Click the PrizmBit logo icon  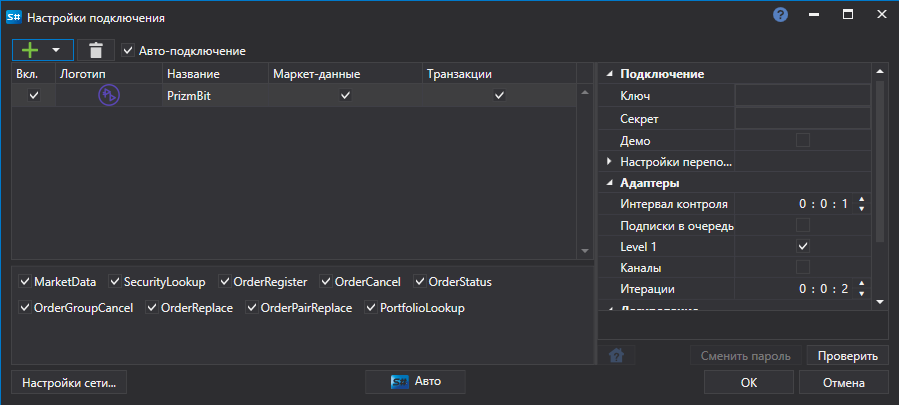pos(109,95)
